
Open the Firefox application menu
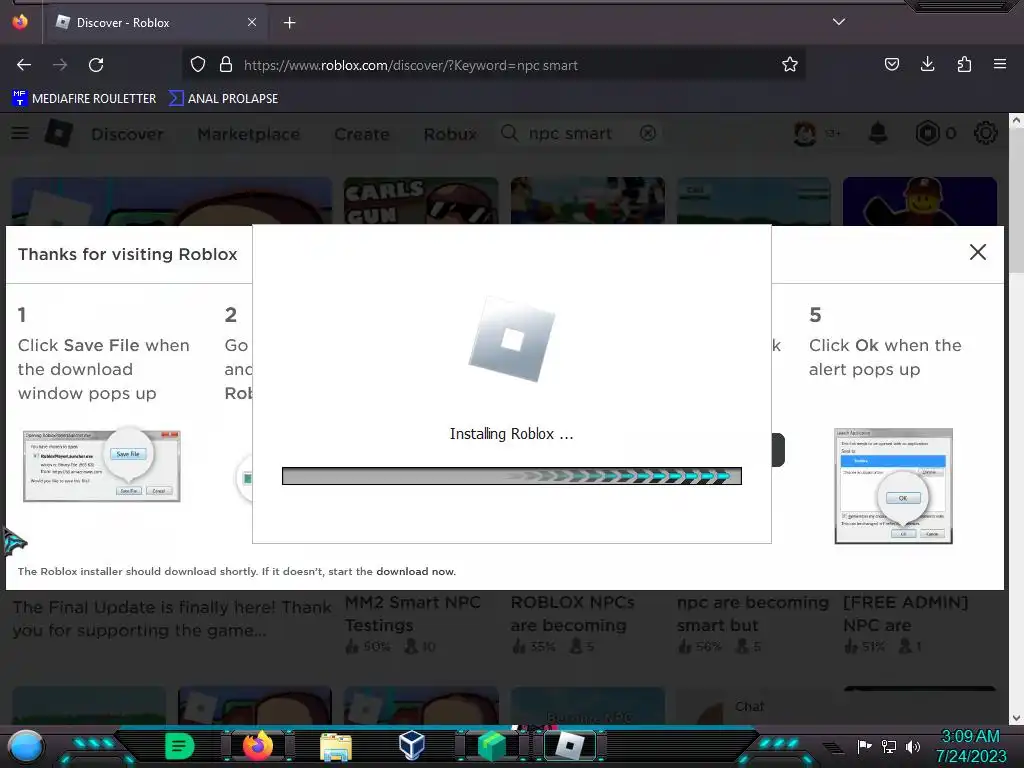pyautogui.click(x=1000, y=64)
